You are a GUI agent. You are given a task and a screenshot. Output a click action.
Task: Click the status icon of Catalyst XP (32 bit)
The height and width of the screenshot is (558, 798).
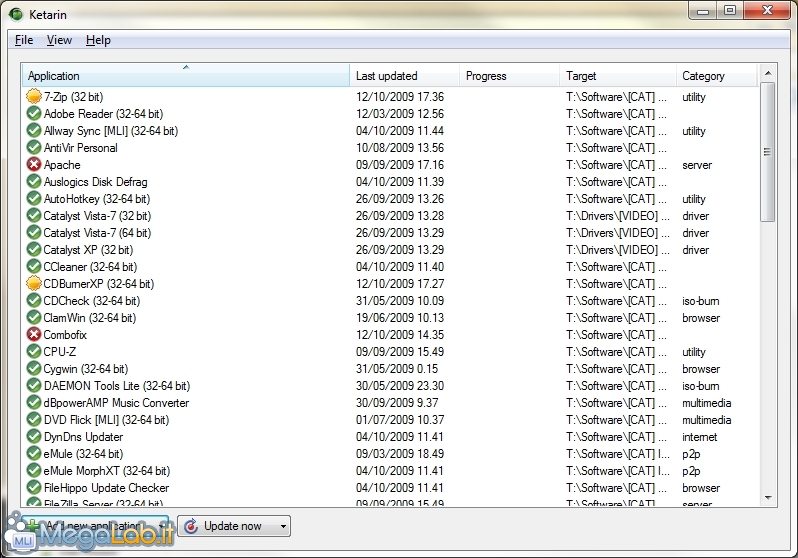(34, 249)
